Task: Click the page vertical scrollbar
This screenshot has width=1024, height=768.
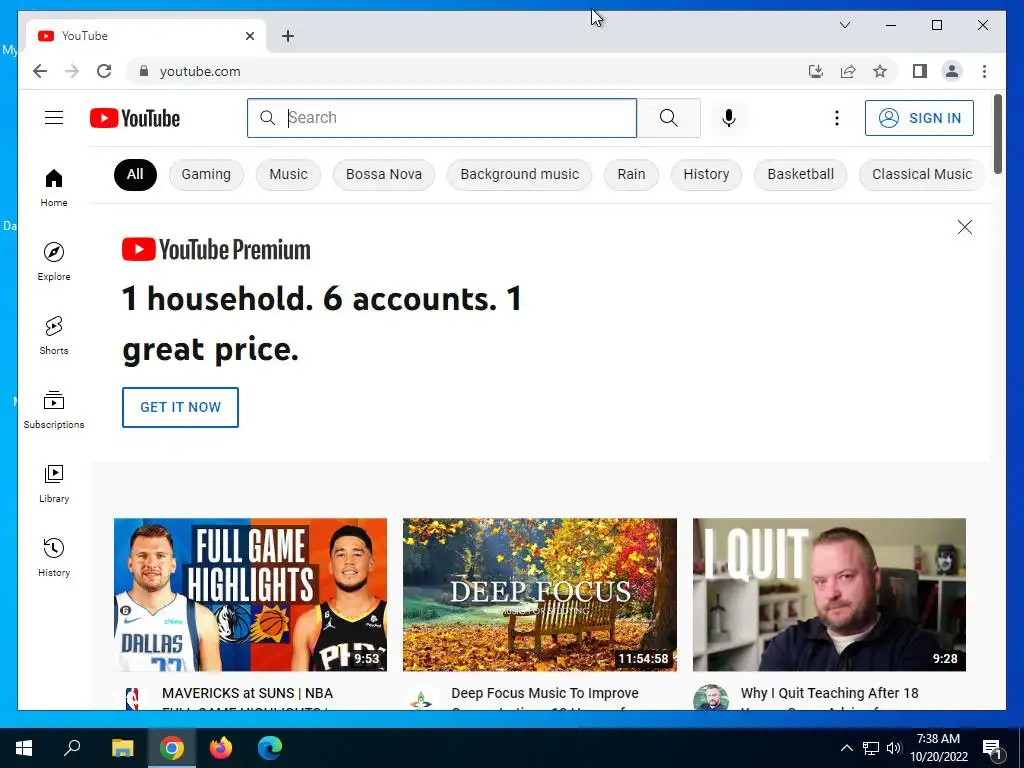Action: click(x=997, y=134)
